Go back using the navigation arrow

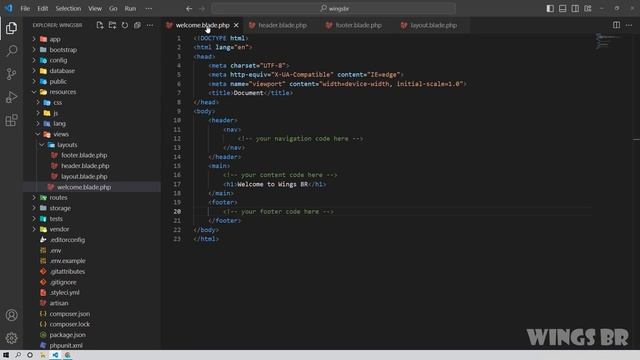(x=189, y=9)
